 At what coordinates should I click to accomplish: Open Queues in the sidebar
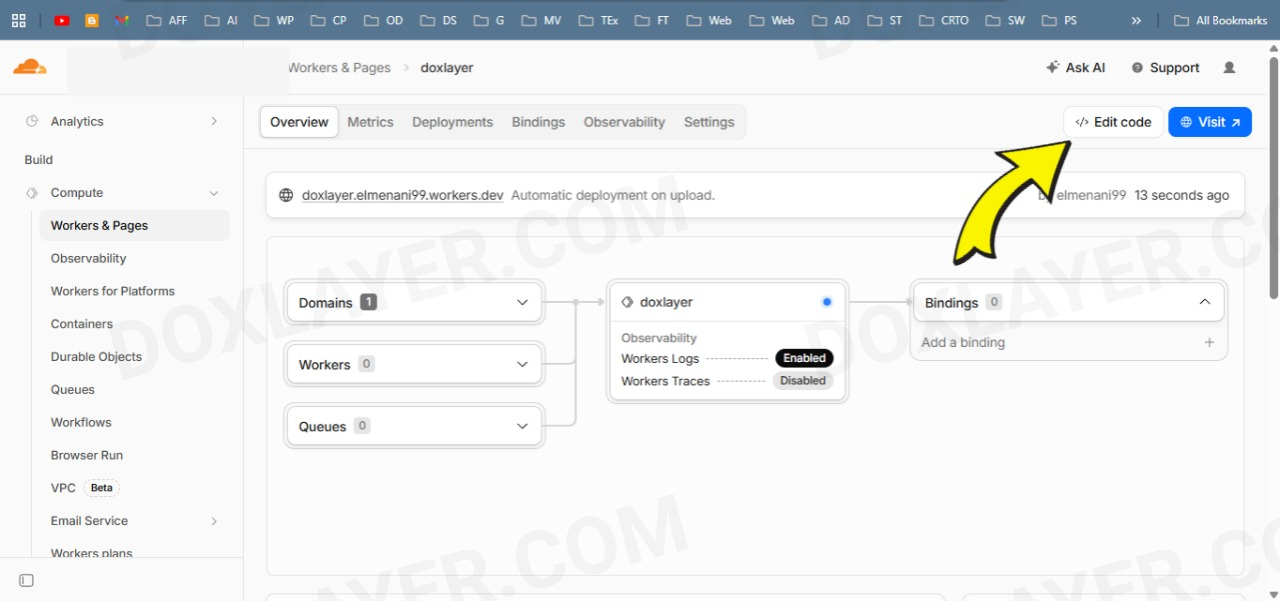pos(73,390)
